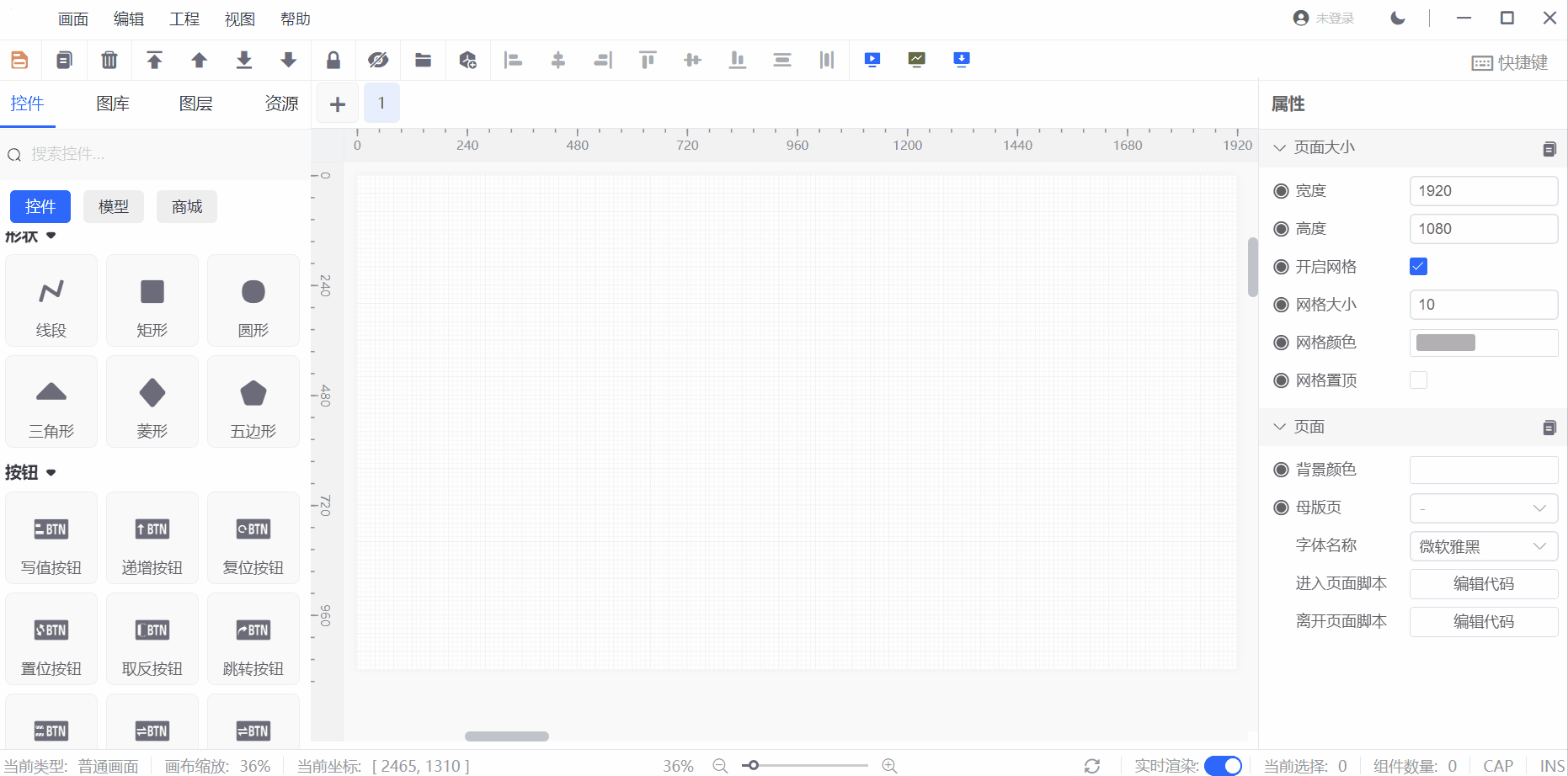Click the open folder toolbar icon

point(423,60)
